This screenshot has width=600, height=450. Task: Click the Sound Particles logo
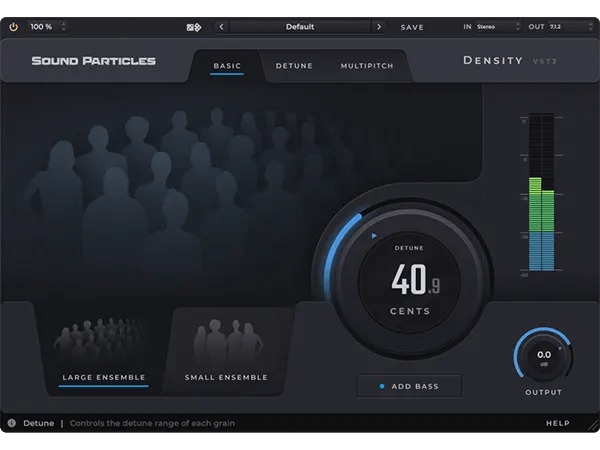coord(94,61)
